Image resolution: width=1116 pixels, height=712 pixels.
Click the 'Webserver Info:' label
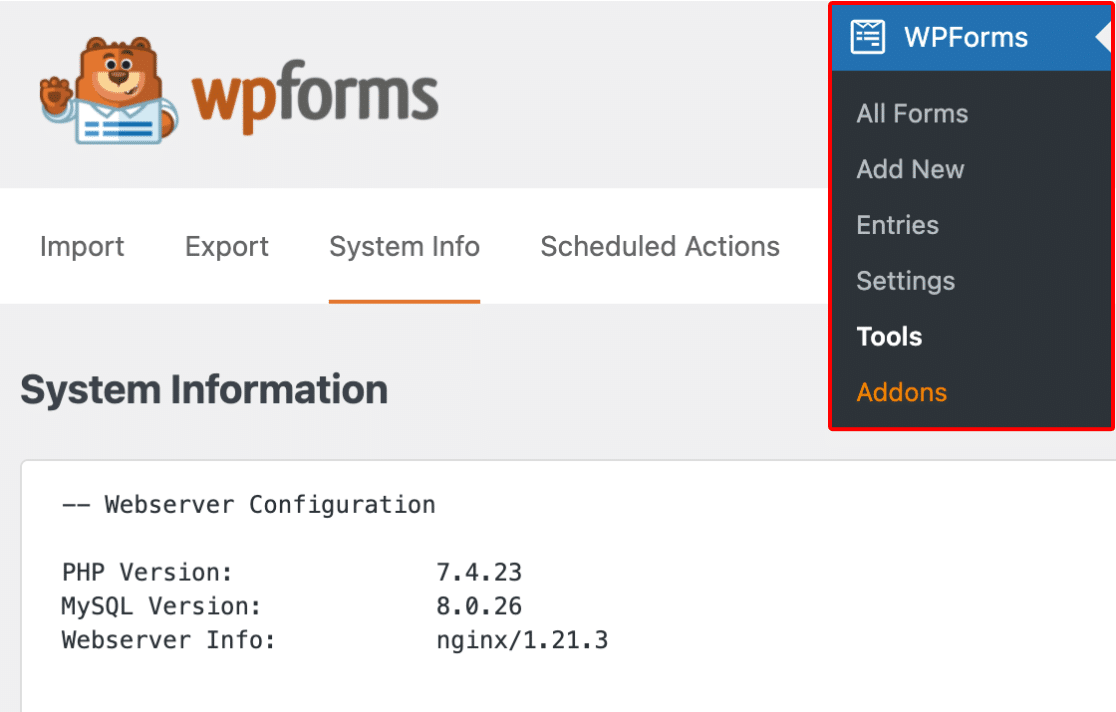[x=169, y=640]
